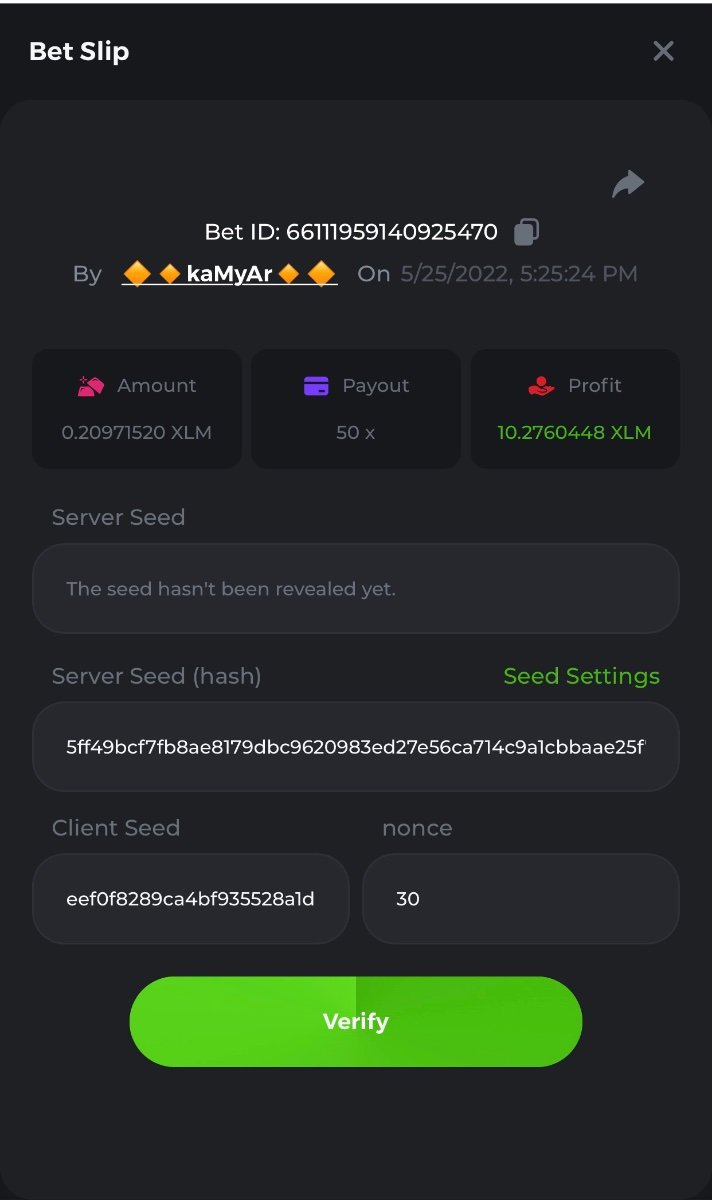
Task: Click the Server Seed (hash) label
Action: tap(156, 676)
